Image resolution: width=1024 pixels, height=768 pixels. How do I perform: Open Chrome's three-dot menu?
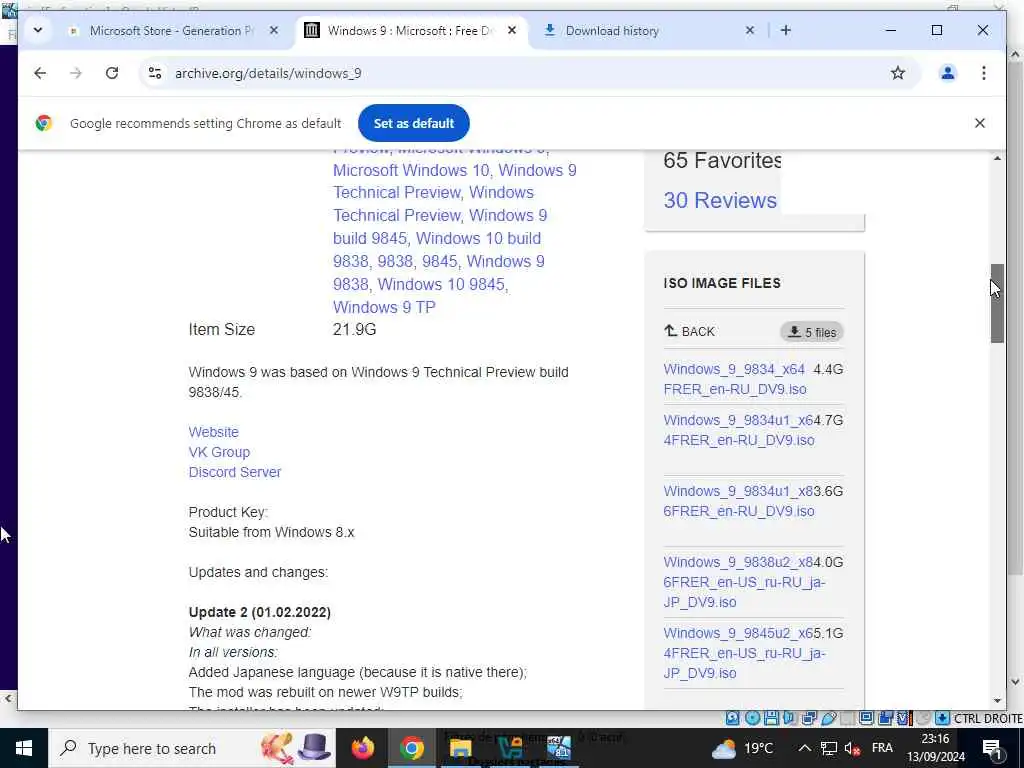(984, 73)
